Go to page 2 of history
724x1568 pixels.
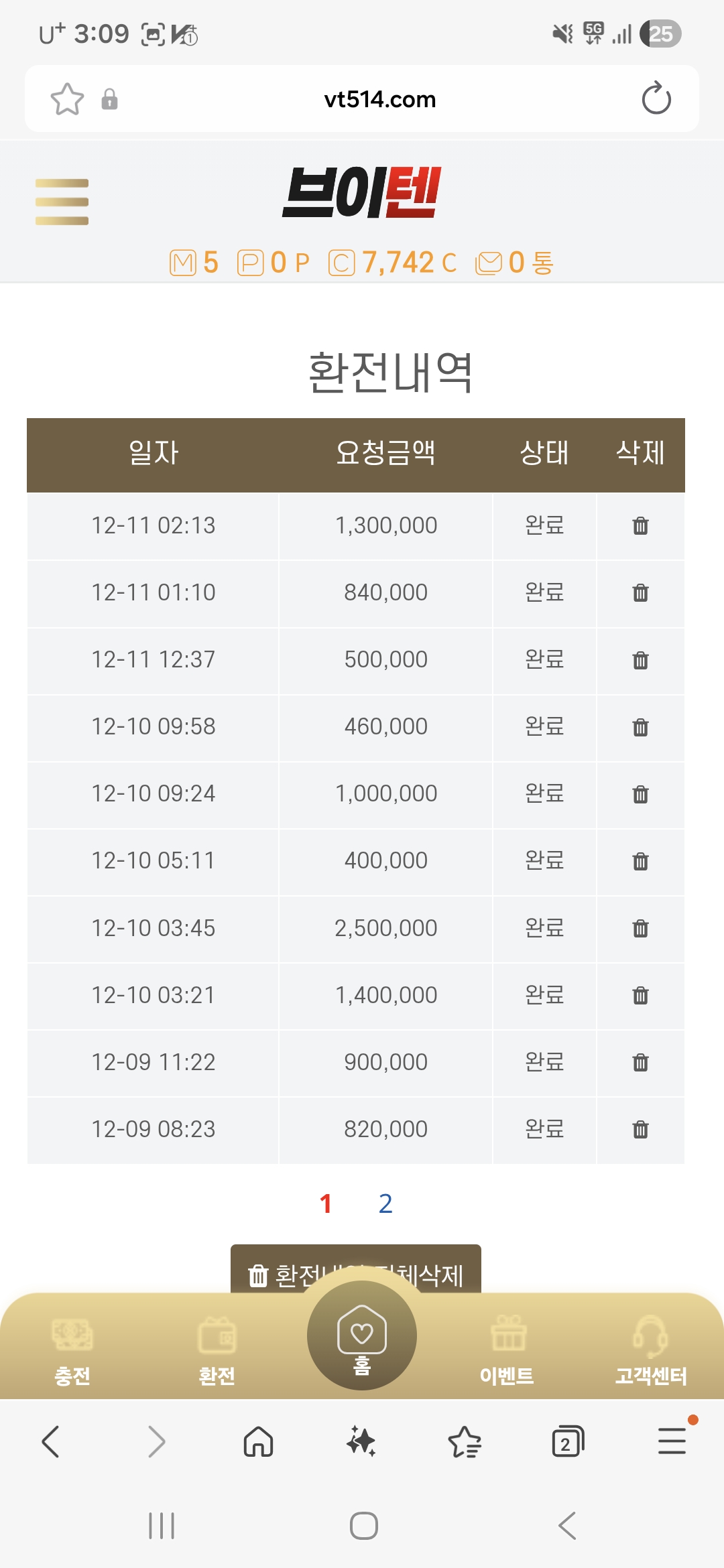pyautogui.click(x=385, y=1204)
